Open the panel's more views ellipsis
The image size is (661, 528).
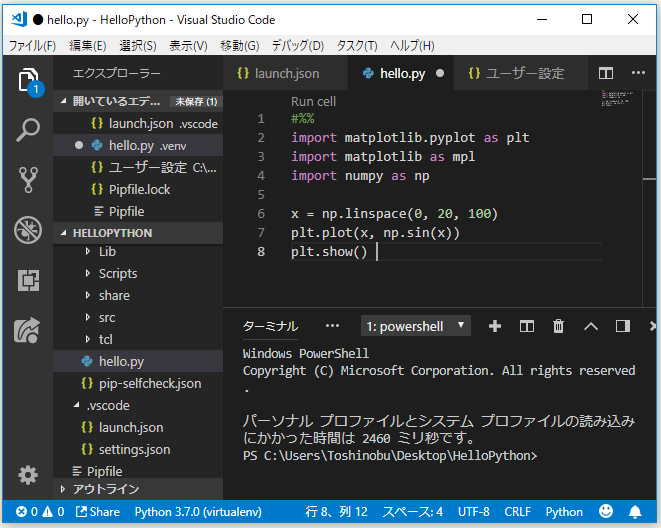(332, 326)
